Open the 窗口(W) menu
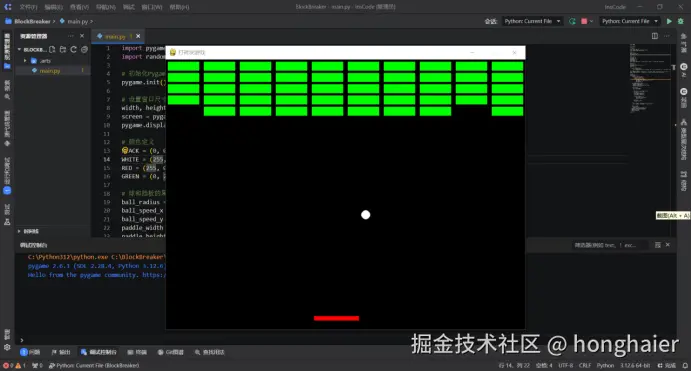Viewport: 692px width, 371px height. [152, 7]
